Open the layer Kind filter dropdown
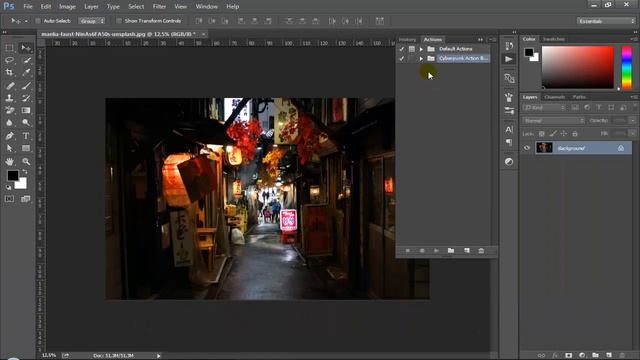This screenshot has width=640, height=360. coord(544,108)
